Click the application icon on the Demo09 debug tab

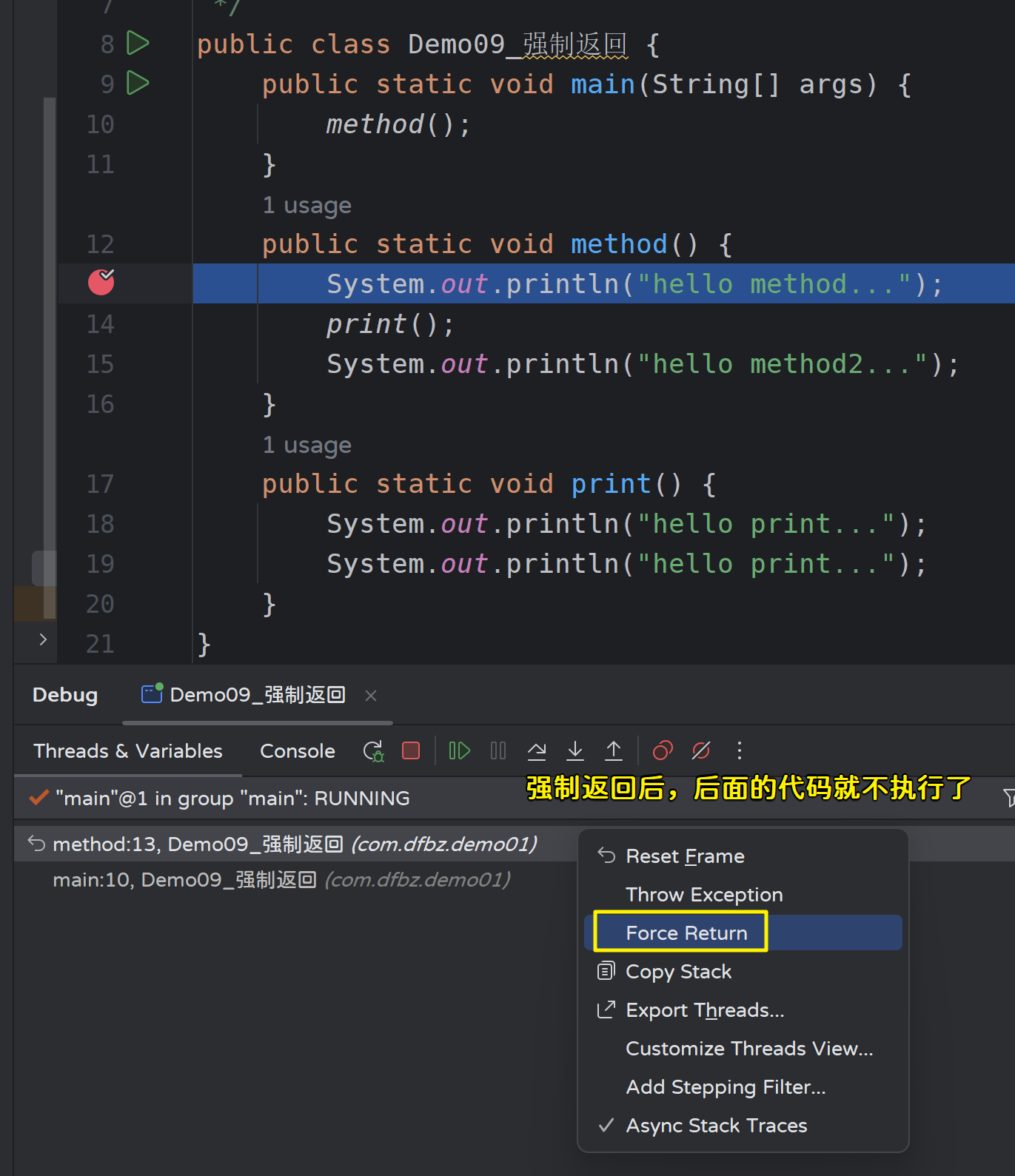point(152,693)
